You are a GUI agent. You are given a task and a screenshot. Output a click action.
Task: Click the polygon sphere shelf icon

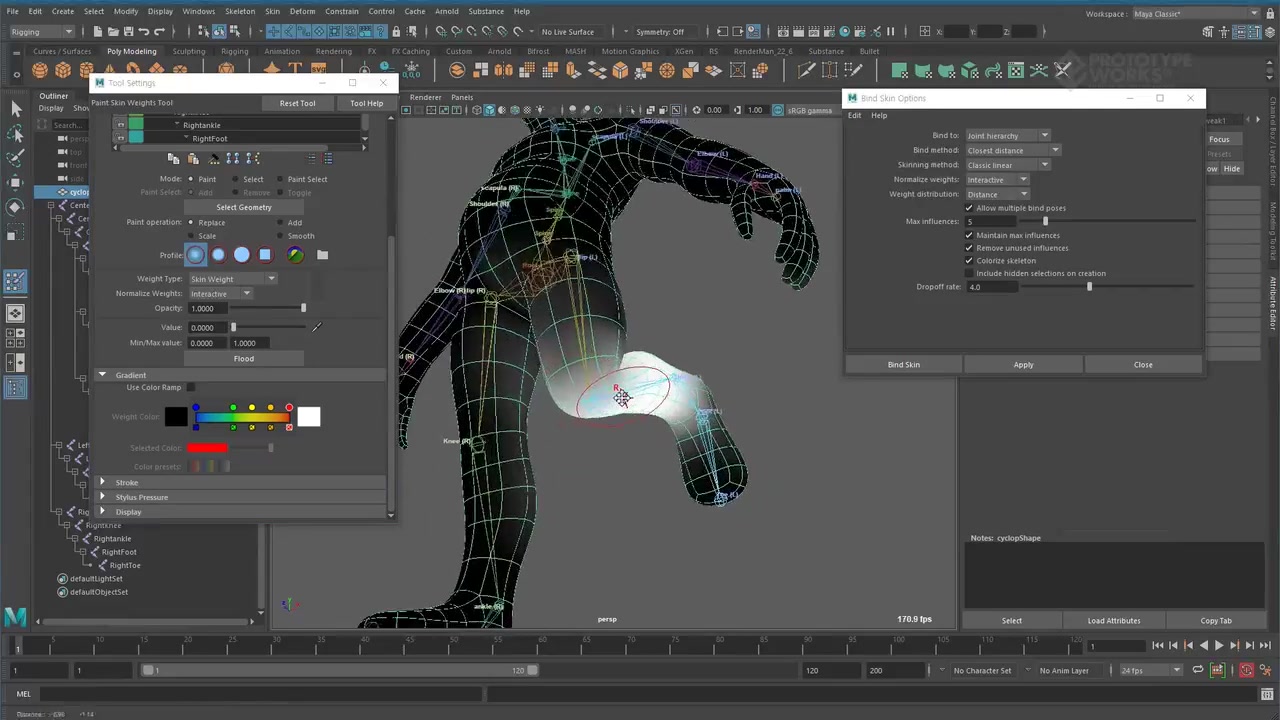[x=40, y=70]
